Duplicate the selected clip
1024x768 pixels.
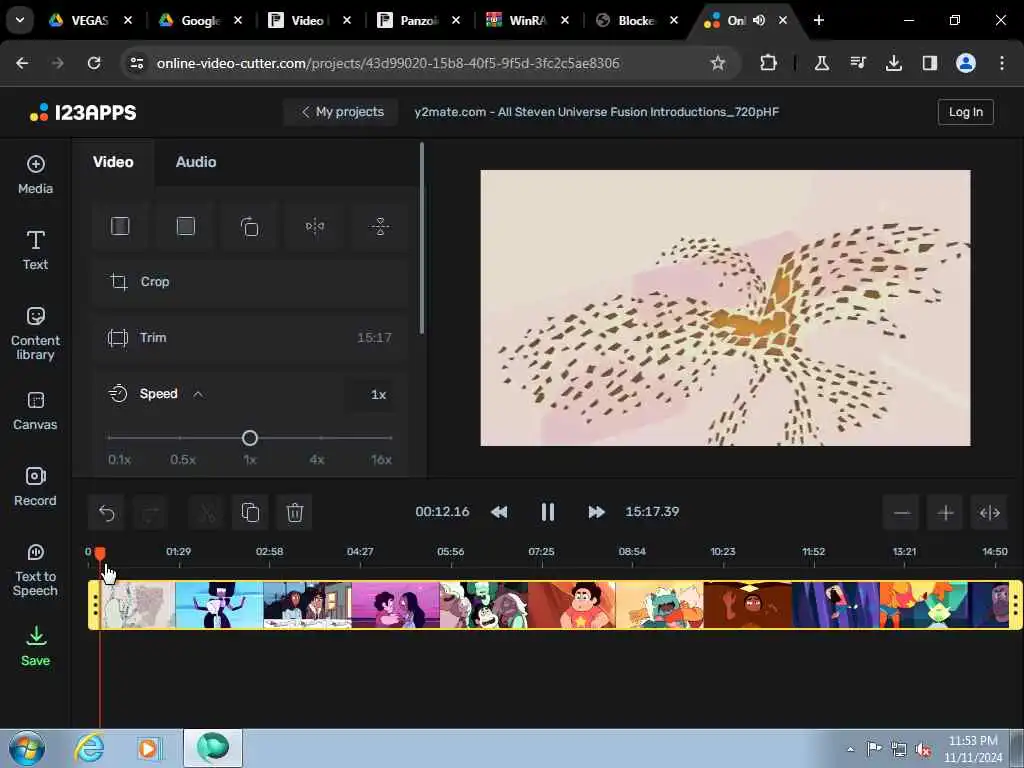250,513
